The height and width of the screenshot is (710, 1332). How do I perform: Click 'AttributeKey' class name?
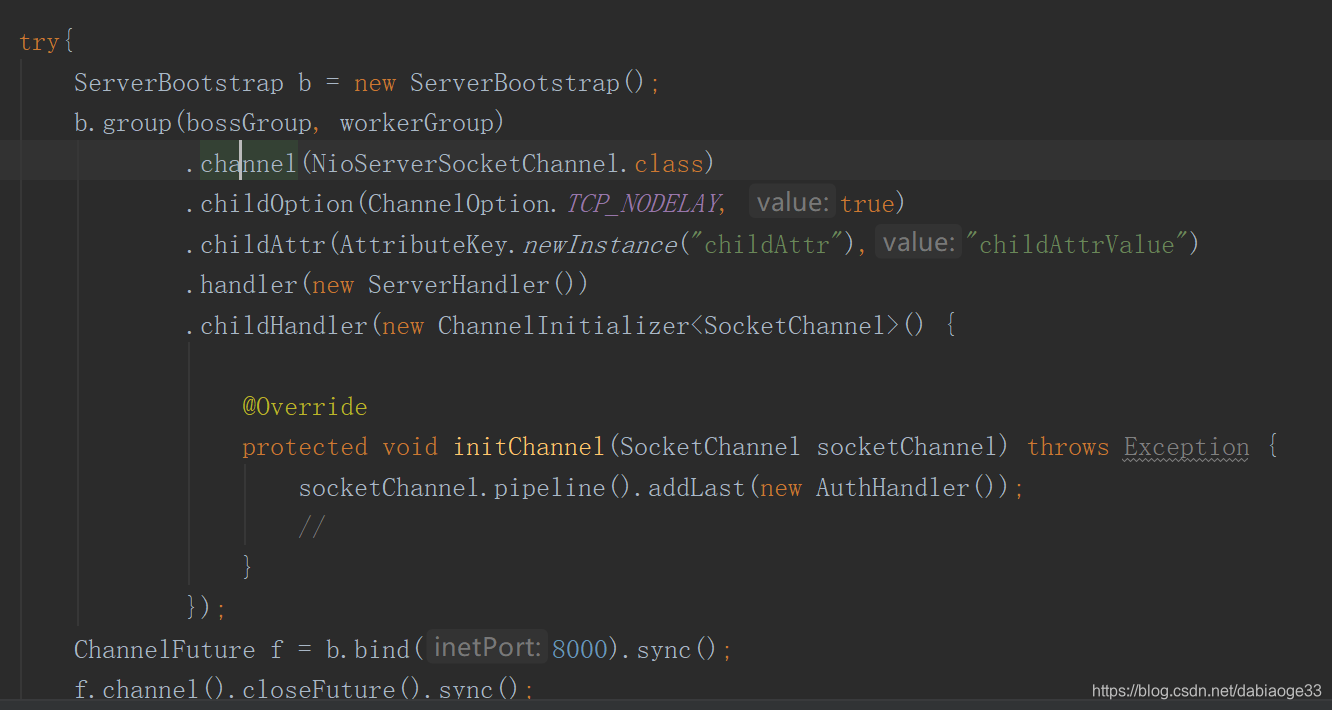point(425,245)
